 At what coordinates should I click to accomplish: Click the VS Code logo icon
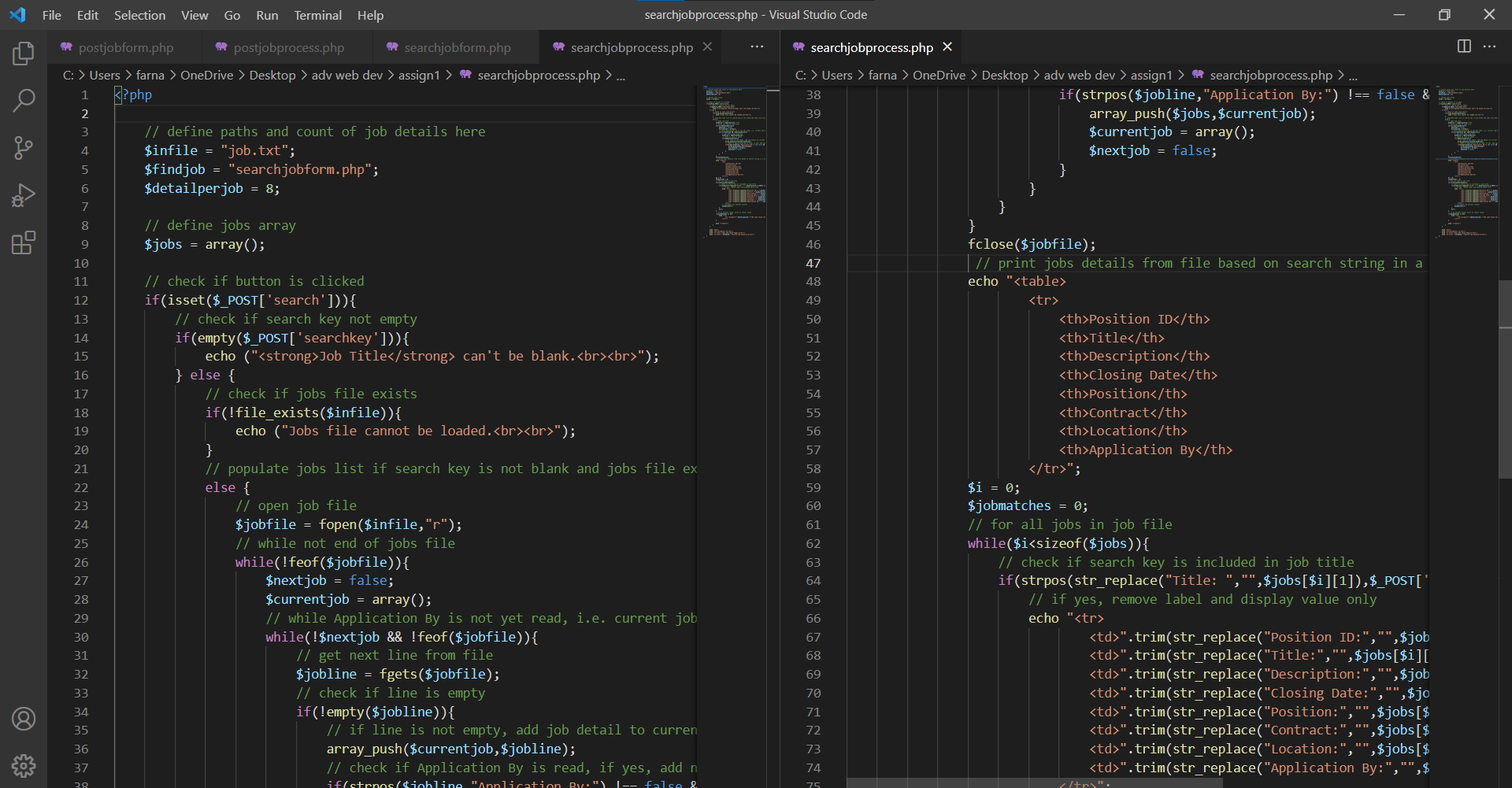pyautogui.click(x=17, y=15)
